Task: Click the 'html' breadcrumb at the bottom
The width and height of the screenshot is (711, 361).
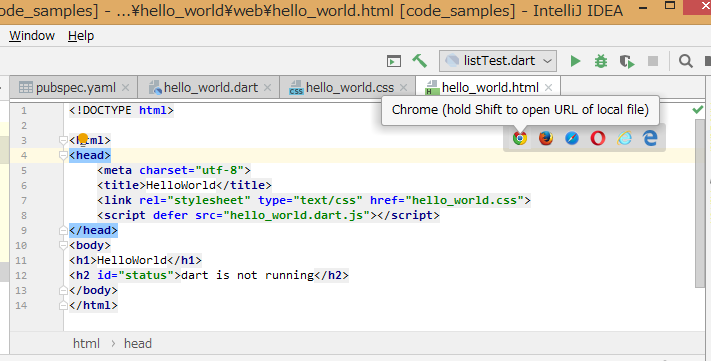Action: (86, 344)
